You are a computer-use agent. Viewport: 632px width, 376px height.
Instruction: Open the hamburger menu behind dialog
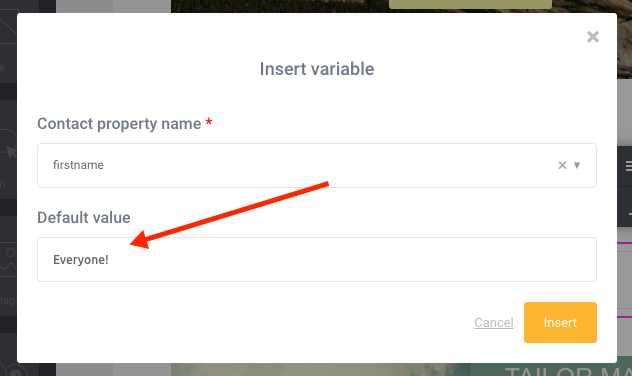pos(628,166)
